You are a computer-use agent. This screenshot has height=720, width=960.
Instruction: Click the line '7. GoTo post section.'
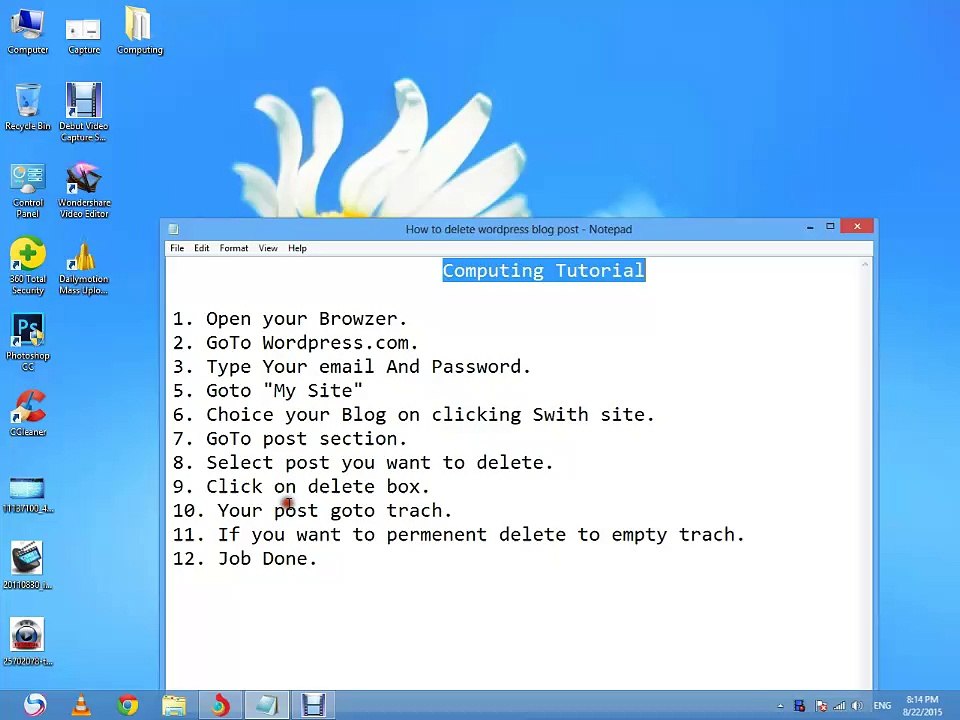coord(290,439)
